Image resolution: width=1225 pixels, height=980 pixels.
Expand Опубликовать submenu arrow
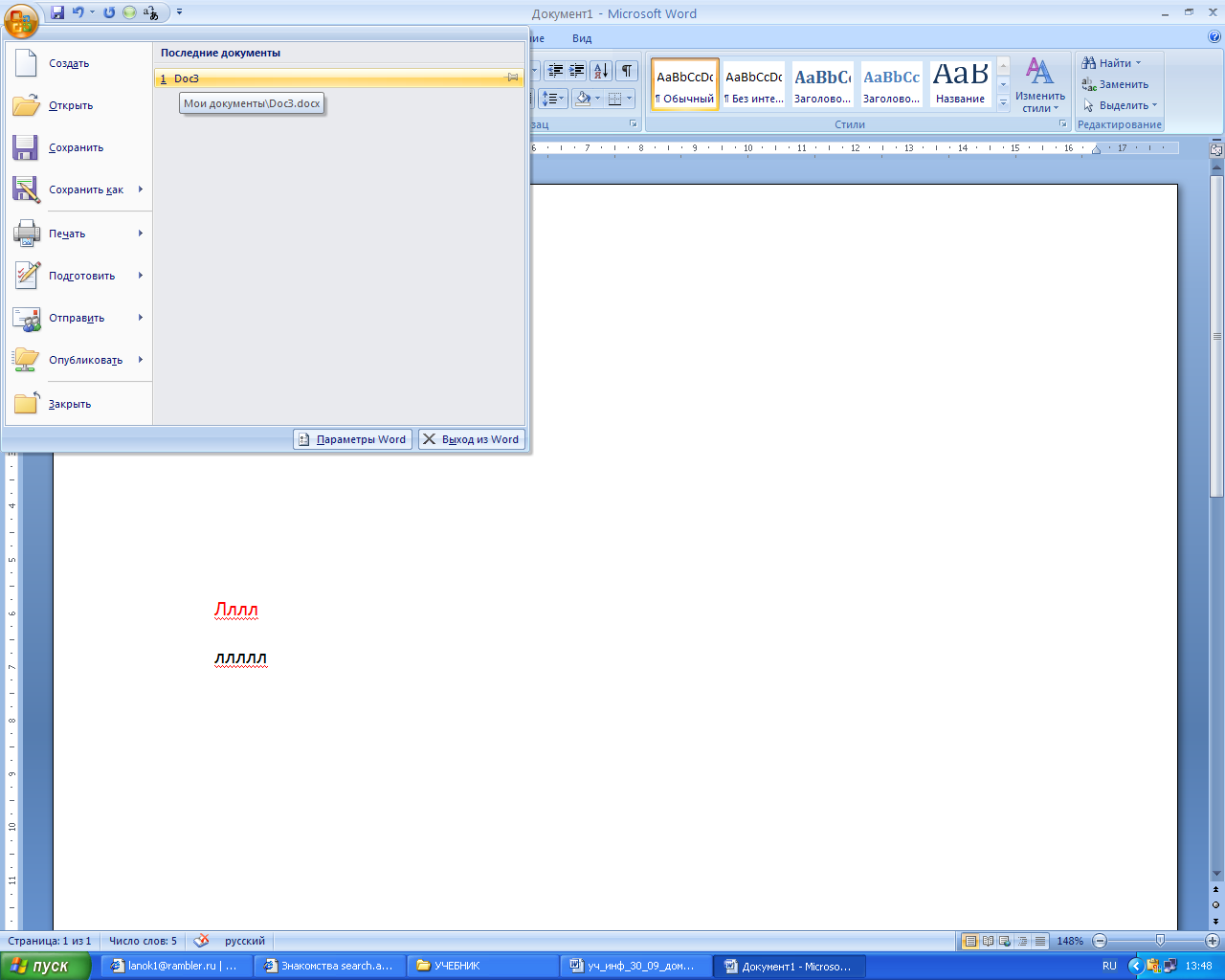pos(140,360)
